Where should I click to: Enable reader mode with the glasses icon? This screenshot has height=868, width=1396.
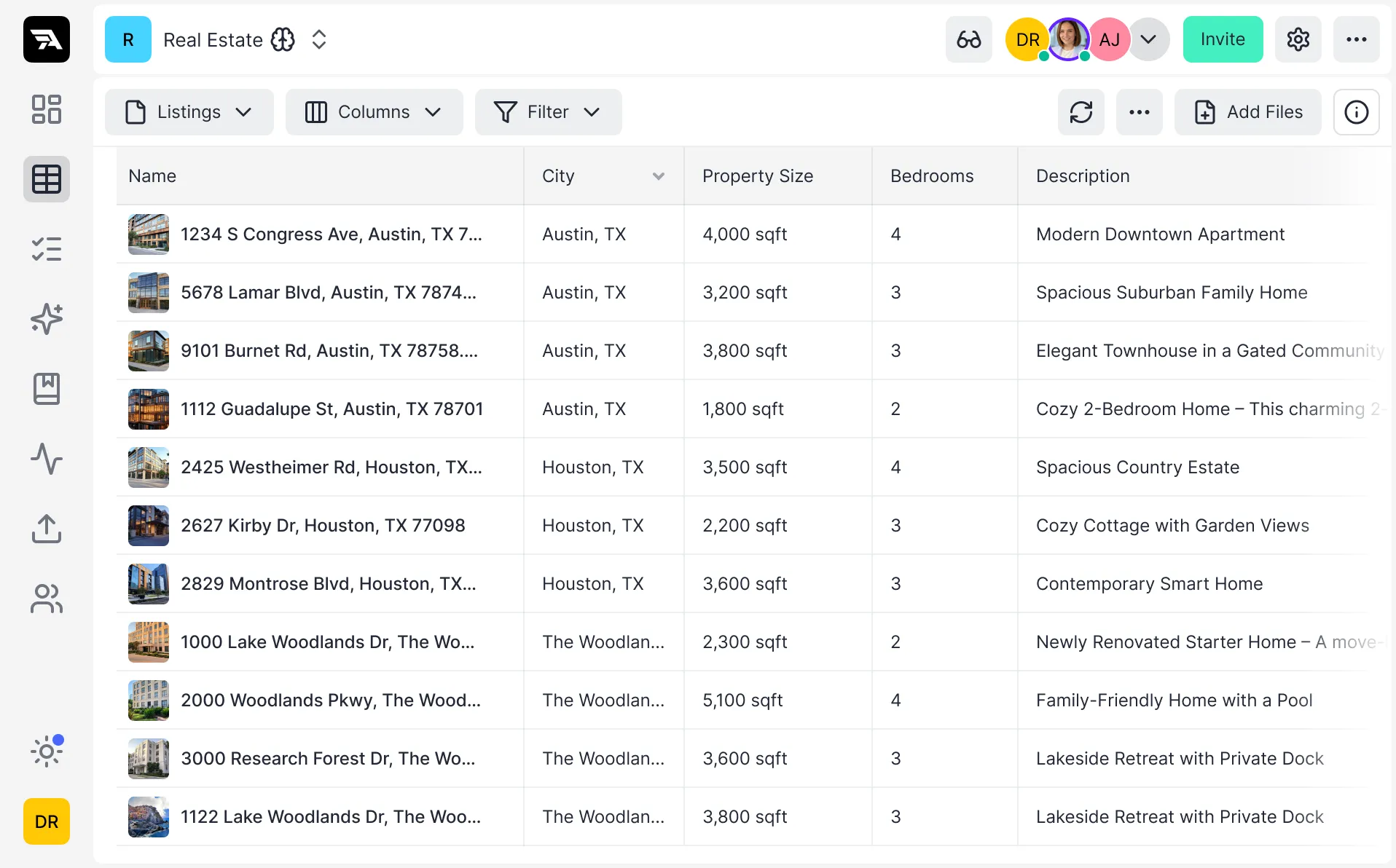pyautogui.click(x=968, y=39)
